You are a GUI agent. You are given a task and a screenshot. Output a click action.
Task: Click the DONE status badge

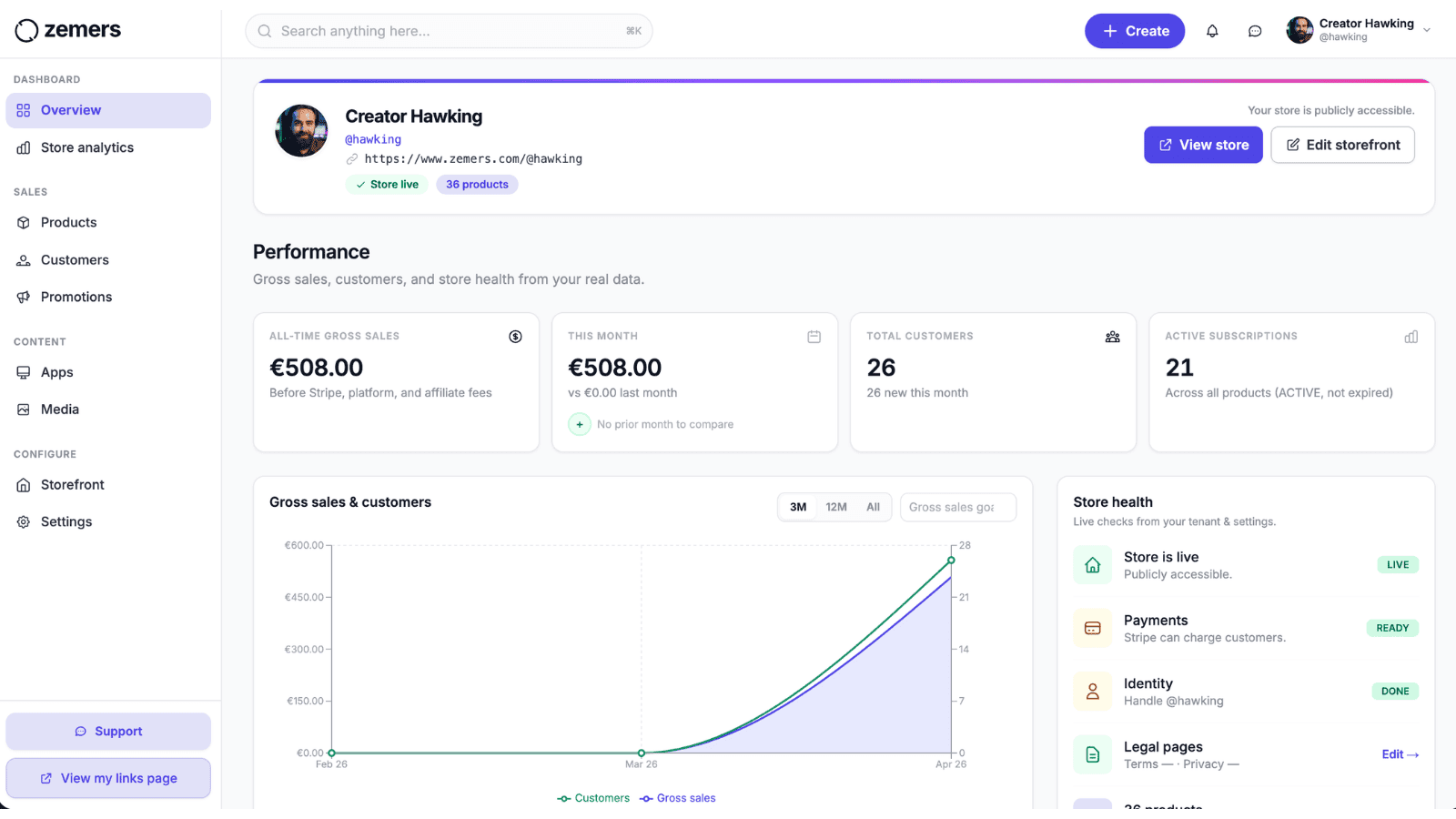coord(1395,692)
